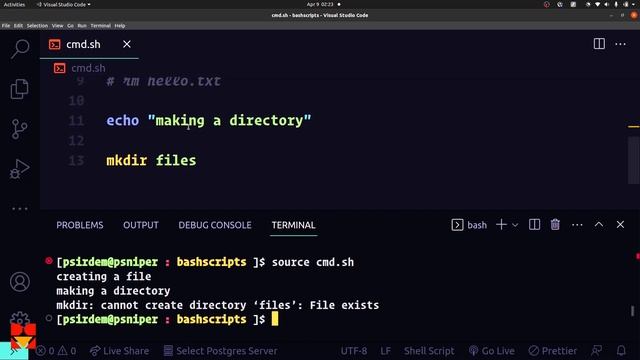
Task: Open editor More Actions menu
Action: [x=620, y=44]
